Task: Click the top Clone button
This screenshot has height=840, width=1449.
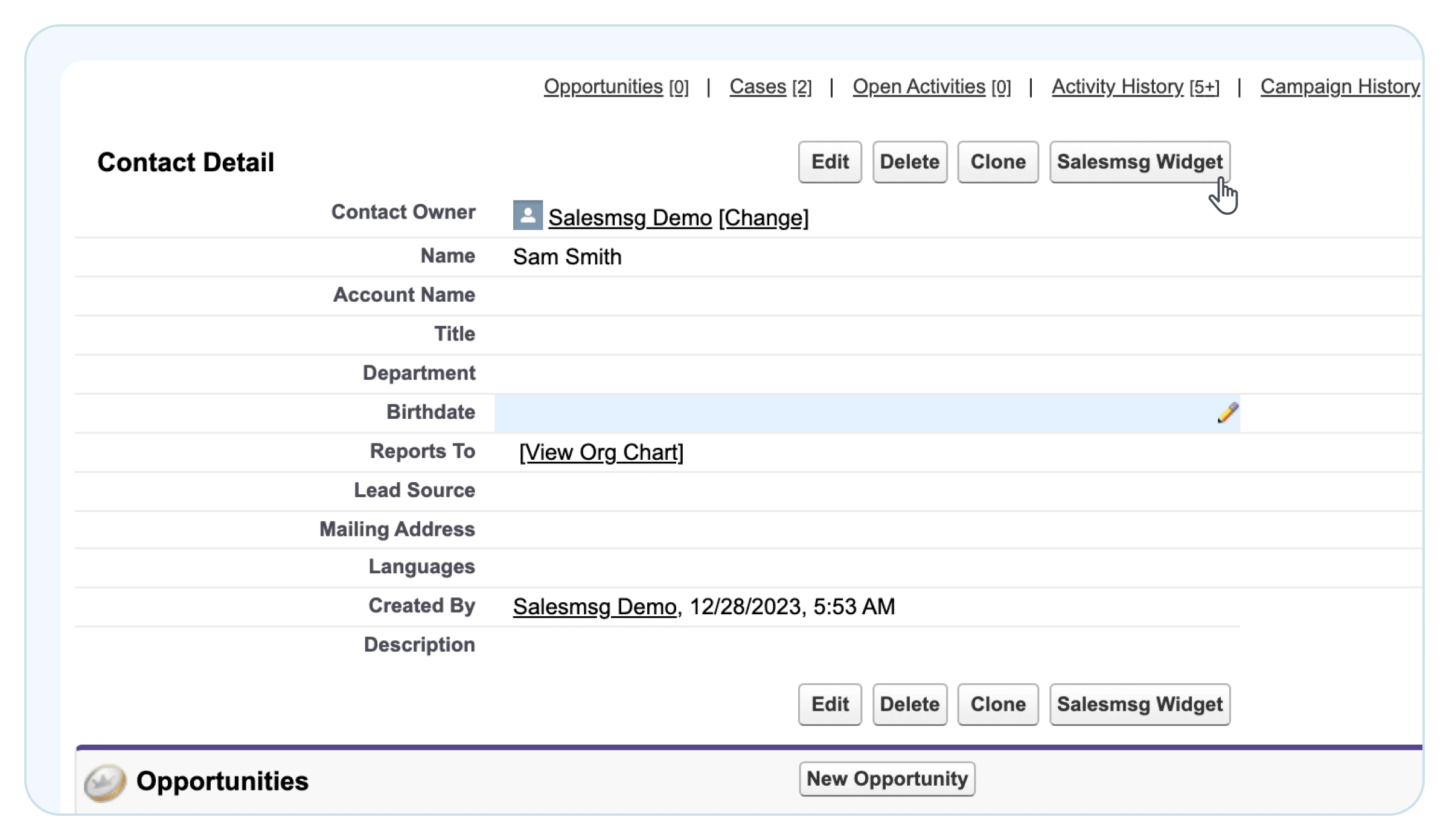Action: point(998,162)
